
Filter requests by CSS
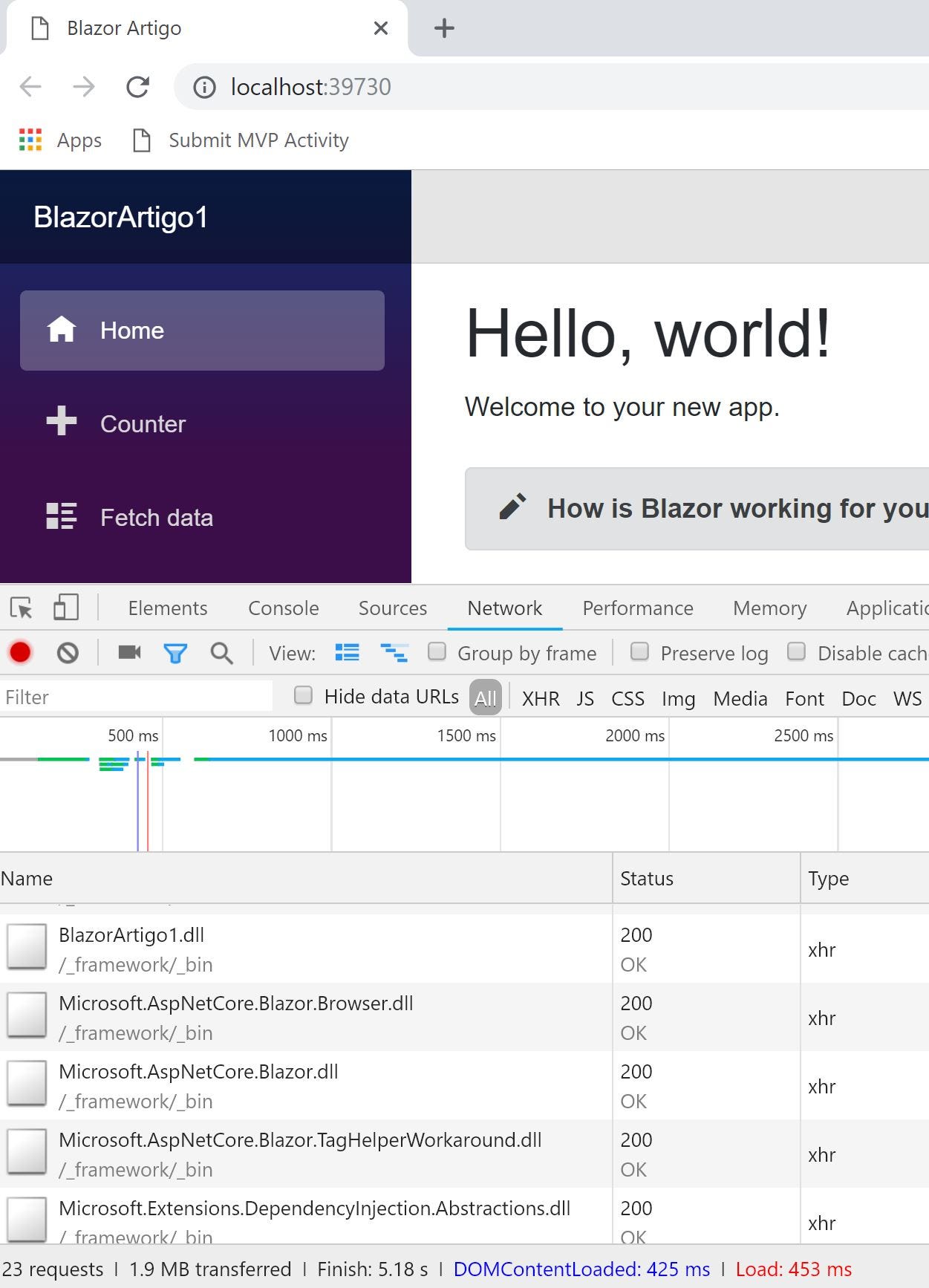point(628,698)
